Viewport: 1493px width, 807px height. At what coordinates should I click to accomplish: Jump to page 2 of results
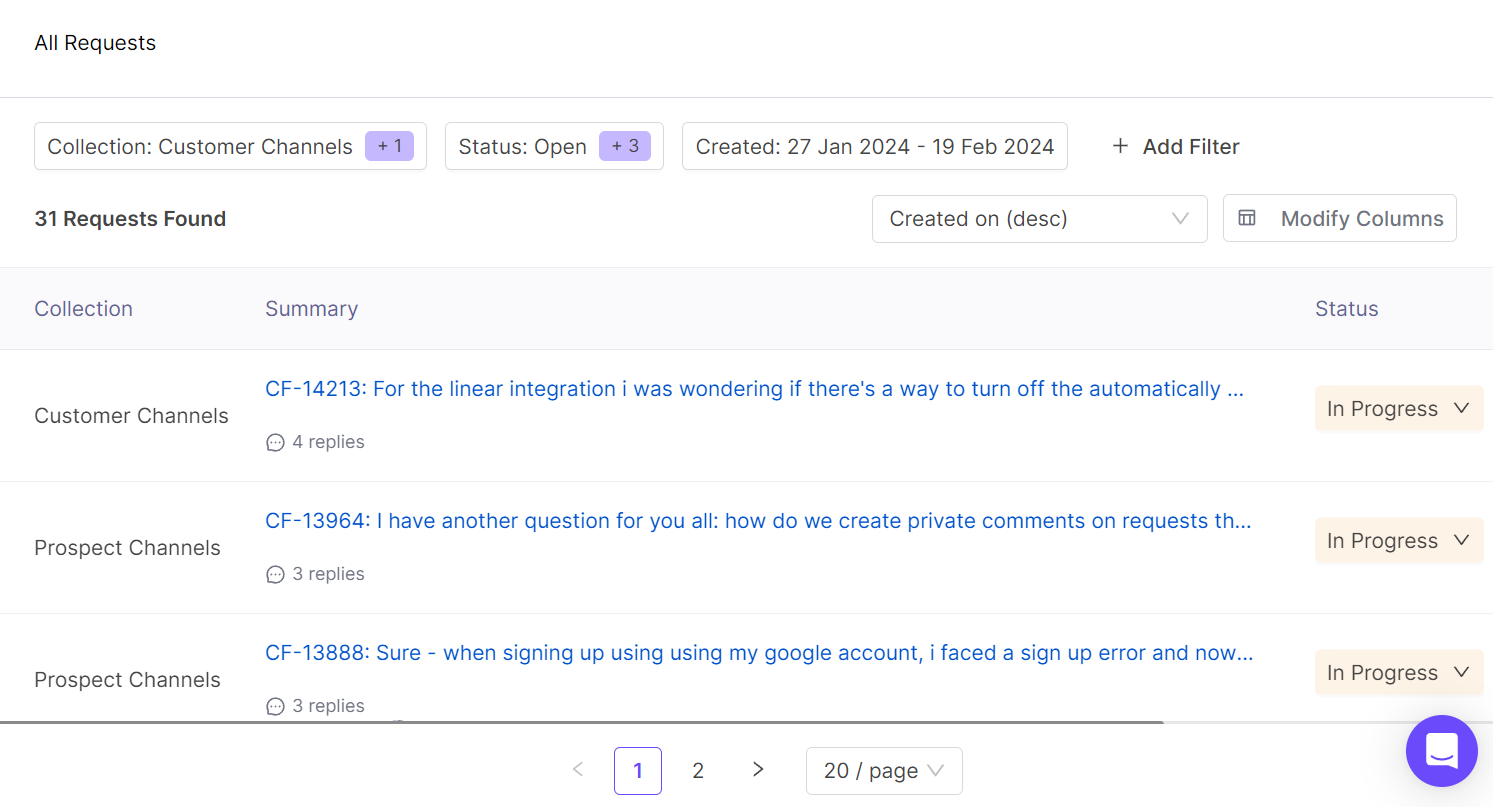click(698, 771)
